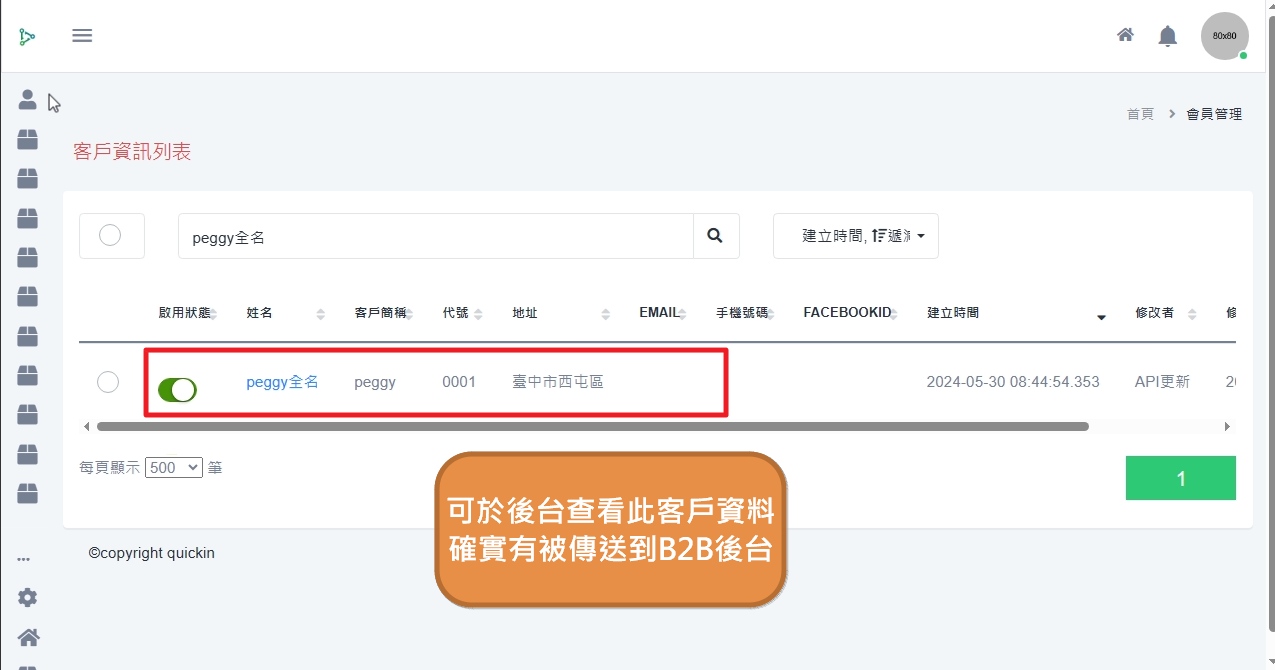Open the member user icon in sidebar

click(x=28, y=100)
